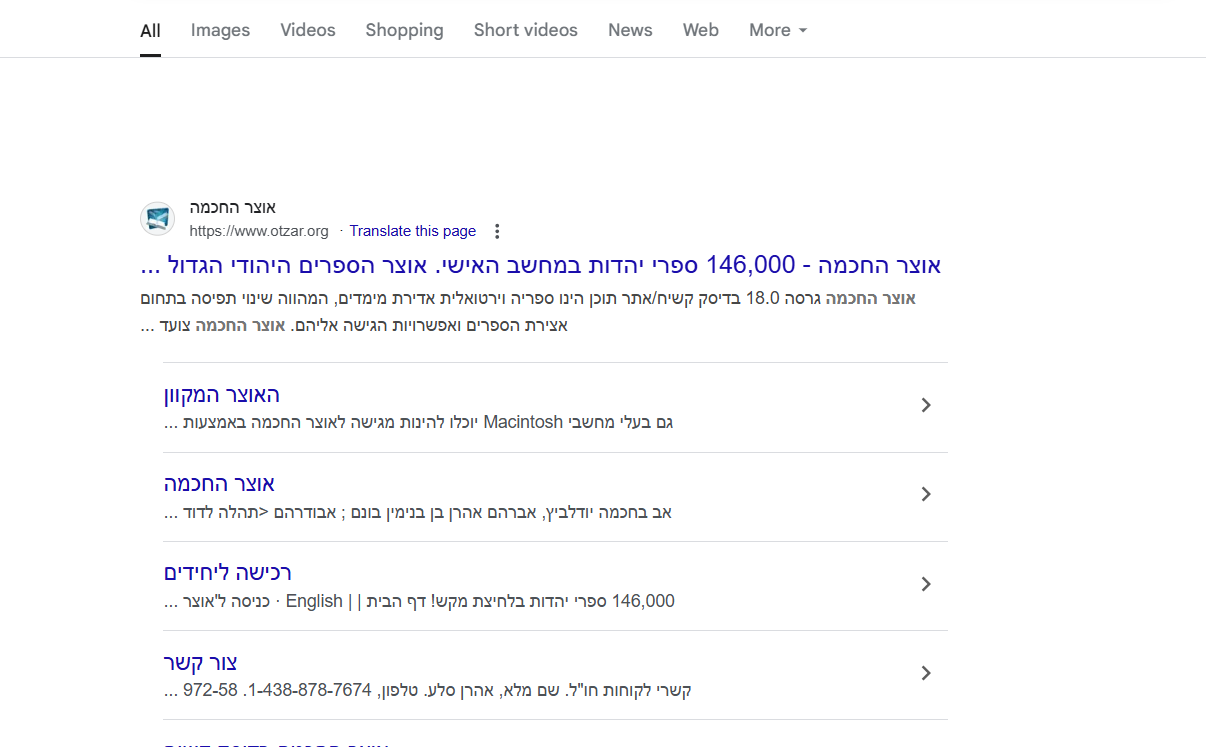The width and height of the screenshot is (1206, 747).
Task: Go to the Shopping tab
Action: 404,30
